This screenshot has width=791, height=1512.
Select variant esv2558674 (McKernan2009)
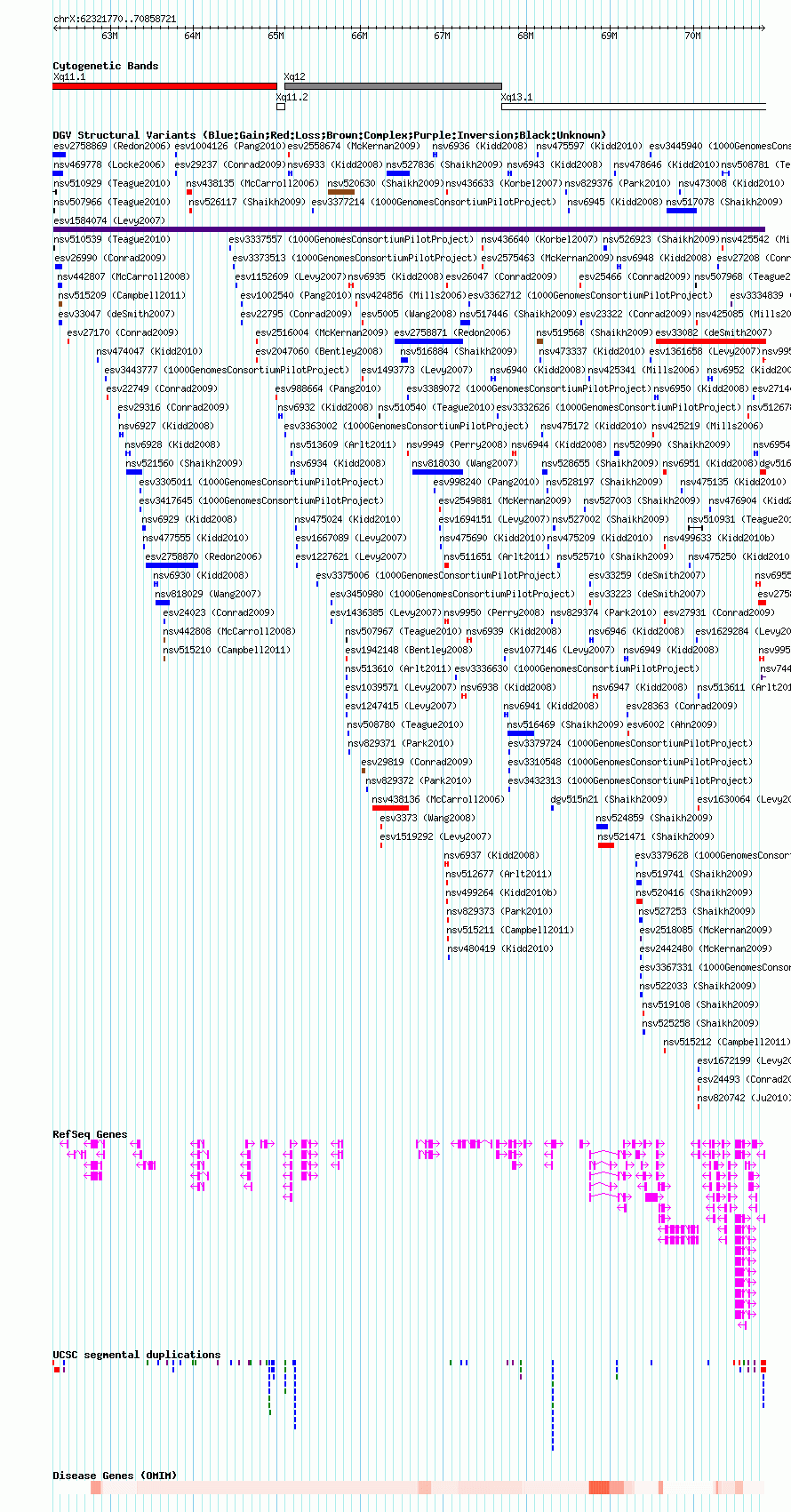click(x=354, y=146)
